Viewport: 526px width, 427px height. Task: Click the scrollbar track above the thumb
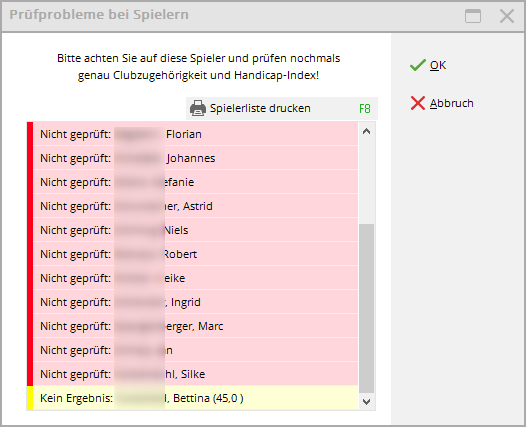tap(367, 181)
